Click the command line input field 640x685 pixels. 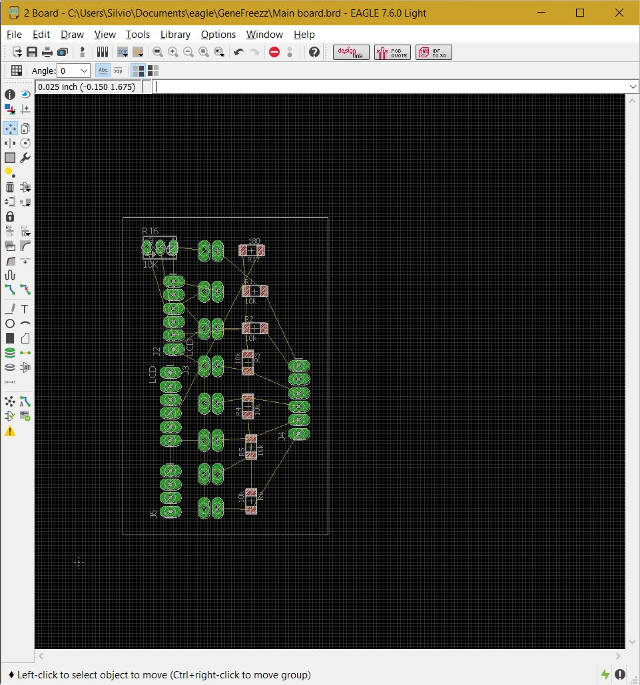click(x=391, y=86)
